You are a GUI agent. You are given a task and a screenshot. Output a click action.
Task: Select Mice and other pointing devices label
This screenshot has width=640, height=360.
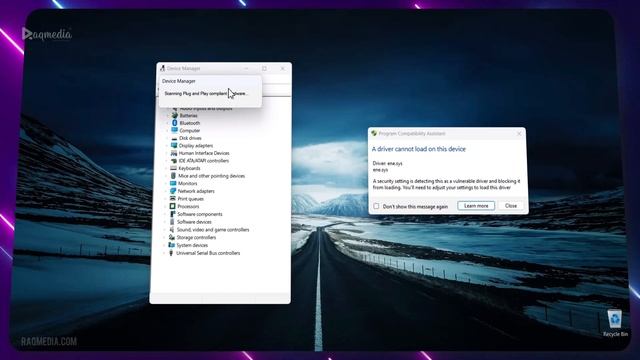pos(211,176)
